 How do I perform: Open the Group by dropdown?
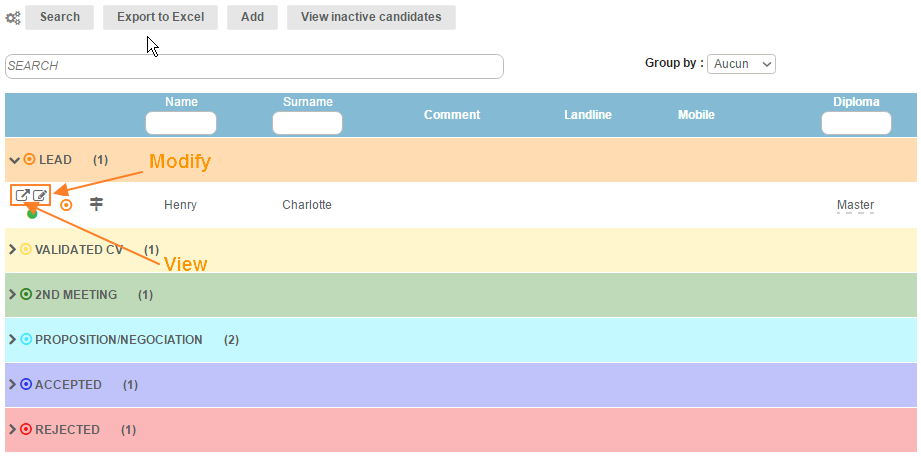(x=742, y=64)
